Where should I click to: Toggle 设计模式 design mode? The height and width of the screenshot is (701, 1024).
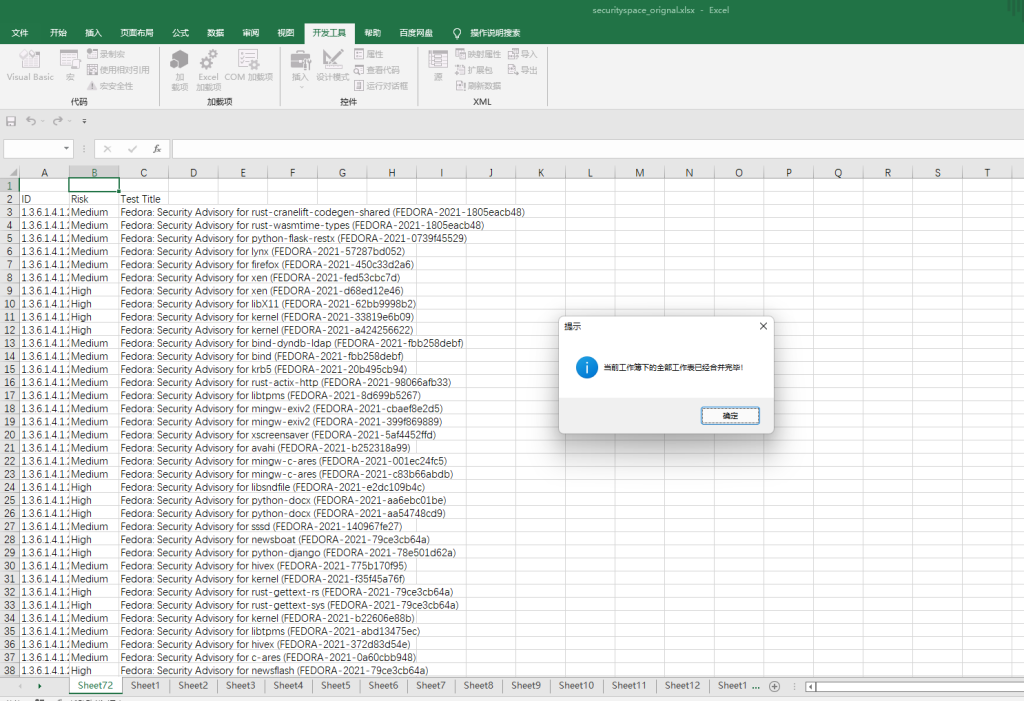click(333, 64)
